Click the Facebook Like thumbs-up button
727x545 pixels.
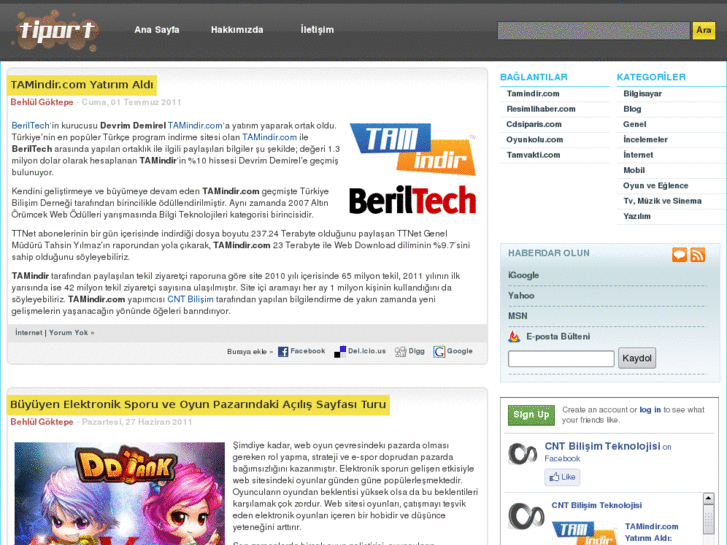click(562, 477)
